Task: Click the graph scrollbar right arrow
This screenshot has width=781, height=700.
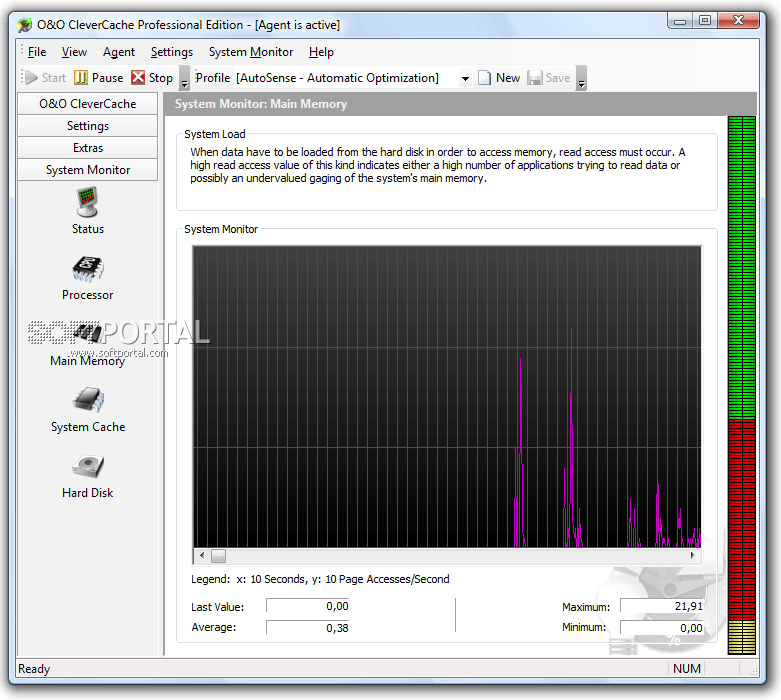Action: coord(693,556)
